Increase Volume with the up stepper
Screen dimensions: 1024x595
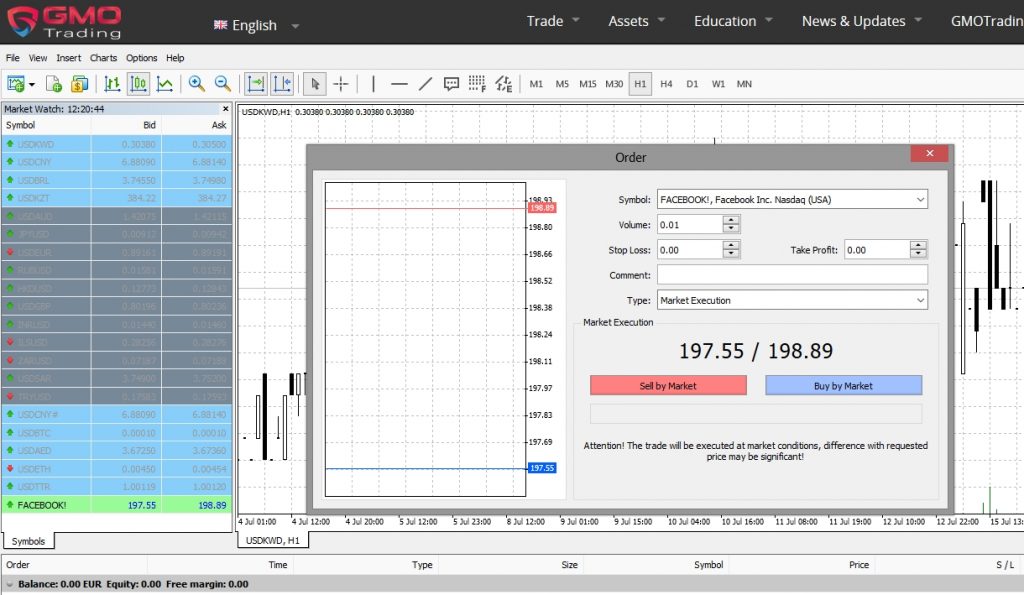tap(731, 220)
